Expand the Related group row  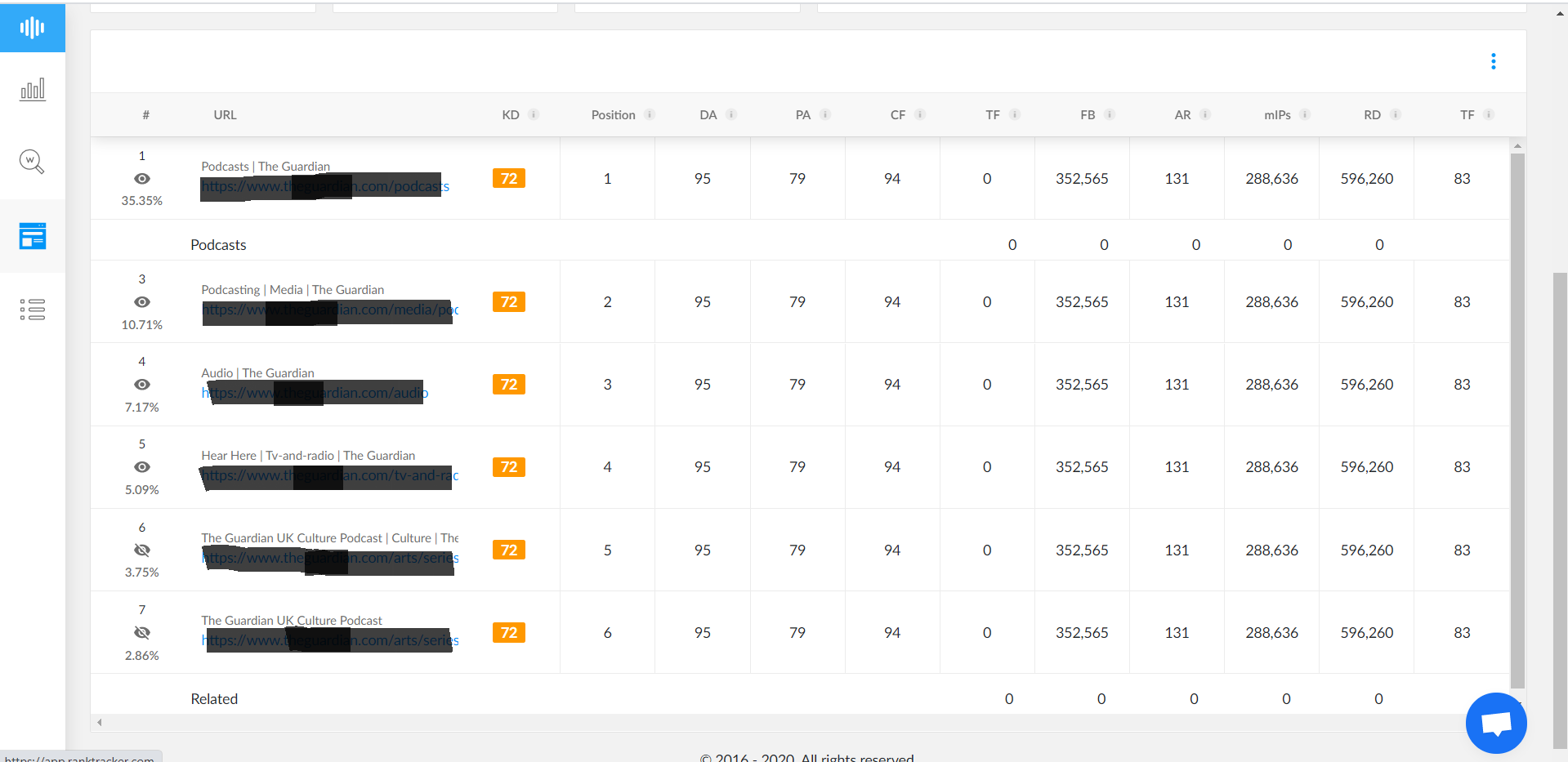click(x=214, y=699)
